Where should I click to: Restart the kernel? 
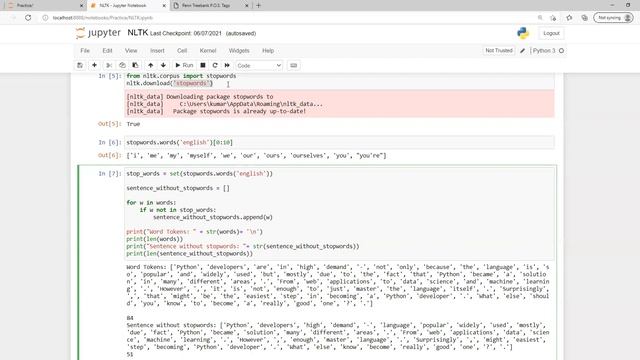[215, 65]
